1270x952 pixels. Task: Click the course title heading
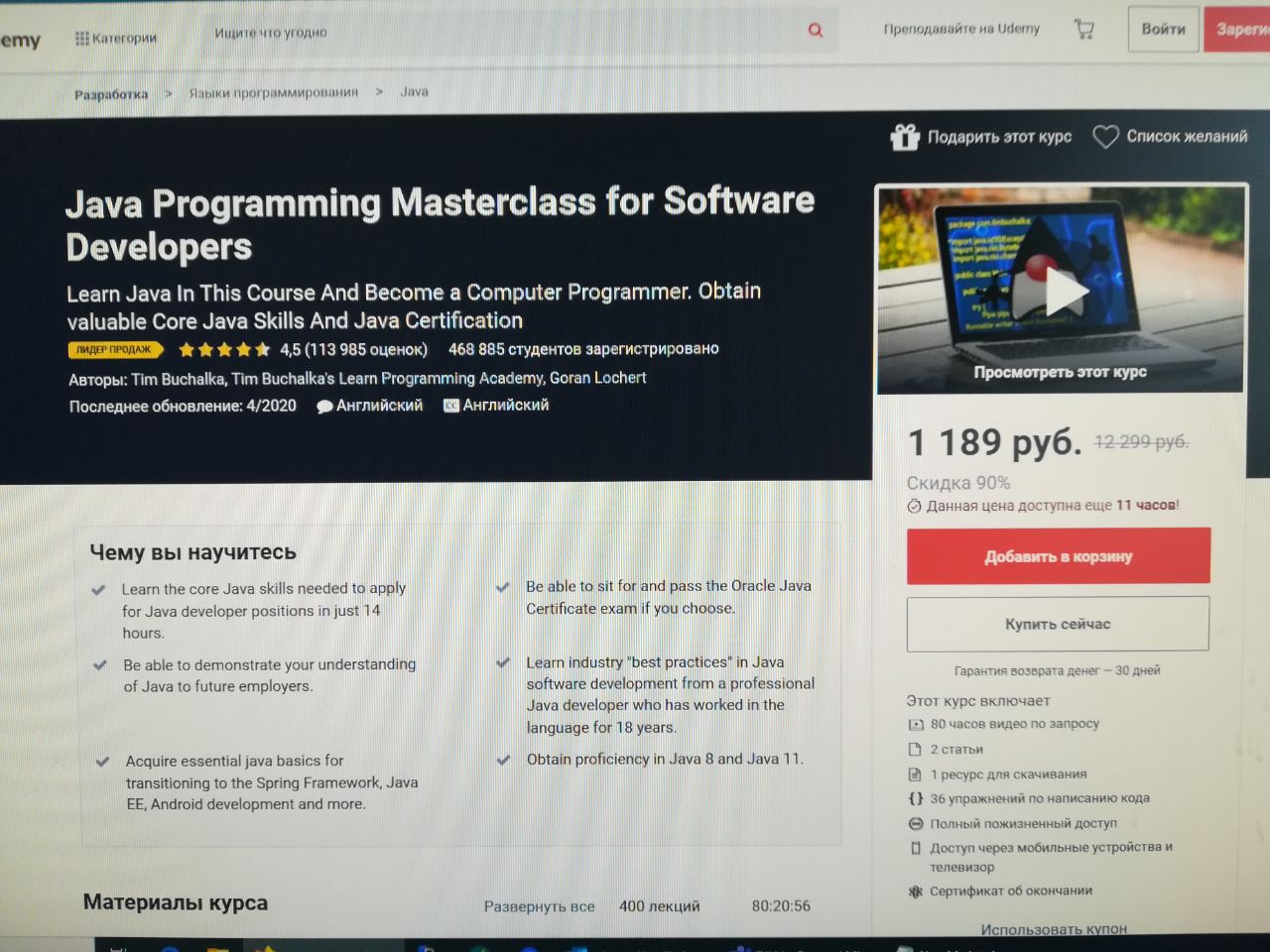(x=440, y=224)
